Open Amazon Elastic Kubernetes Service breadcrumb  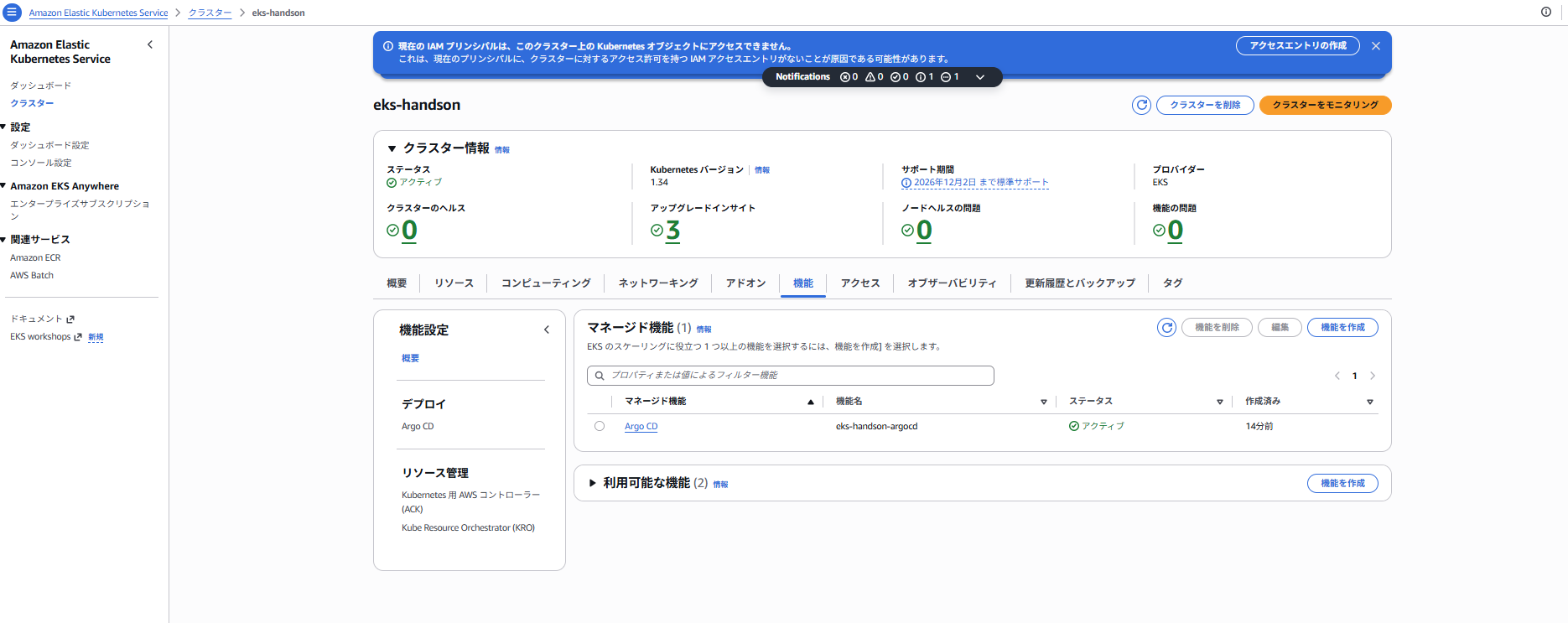click(x=98, y=13)
